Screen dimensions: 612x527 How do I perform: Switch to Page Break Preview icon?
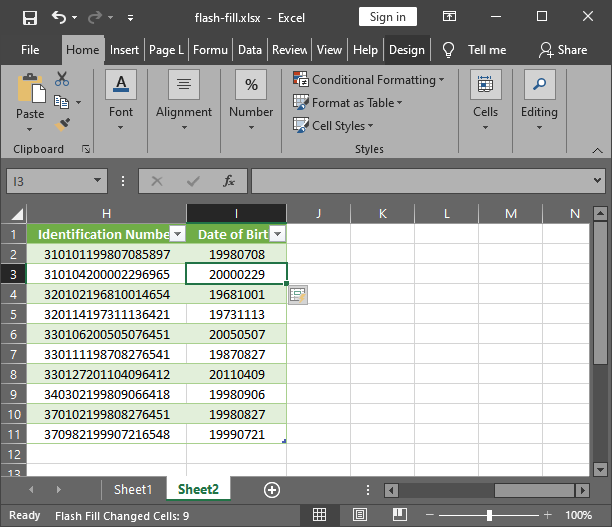pyautogui.click(x=400, y=515)
